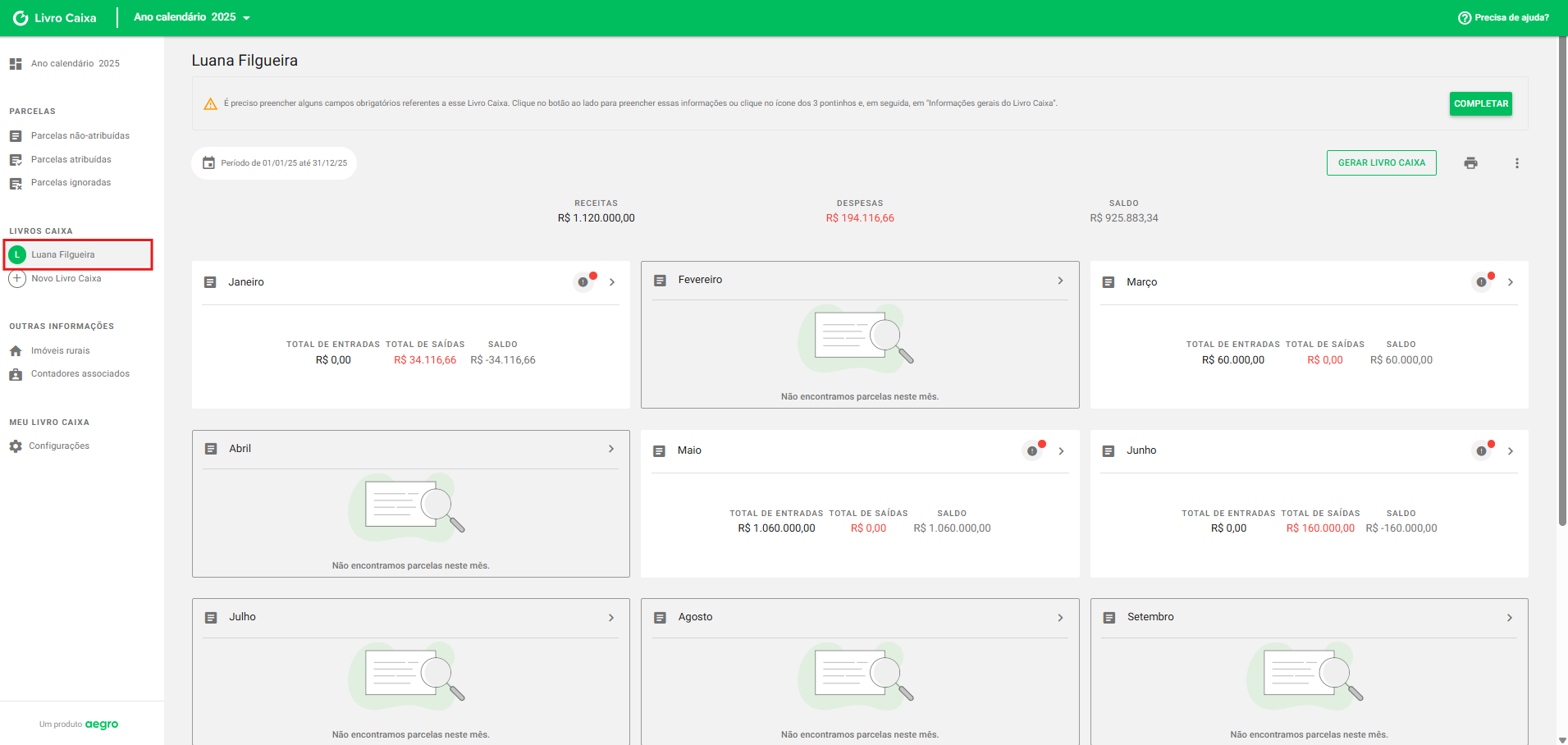Open the three-dot more options menu
Image resolution: width=1568 pixels, height=745 pixels.
point(1516,163)
